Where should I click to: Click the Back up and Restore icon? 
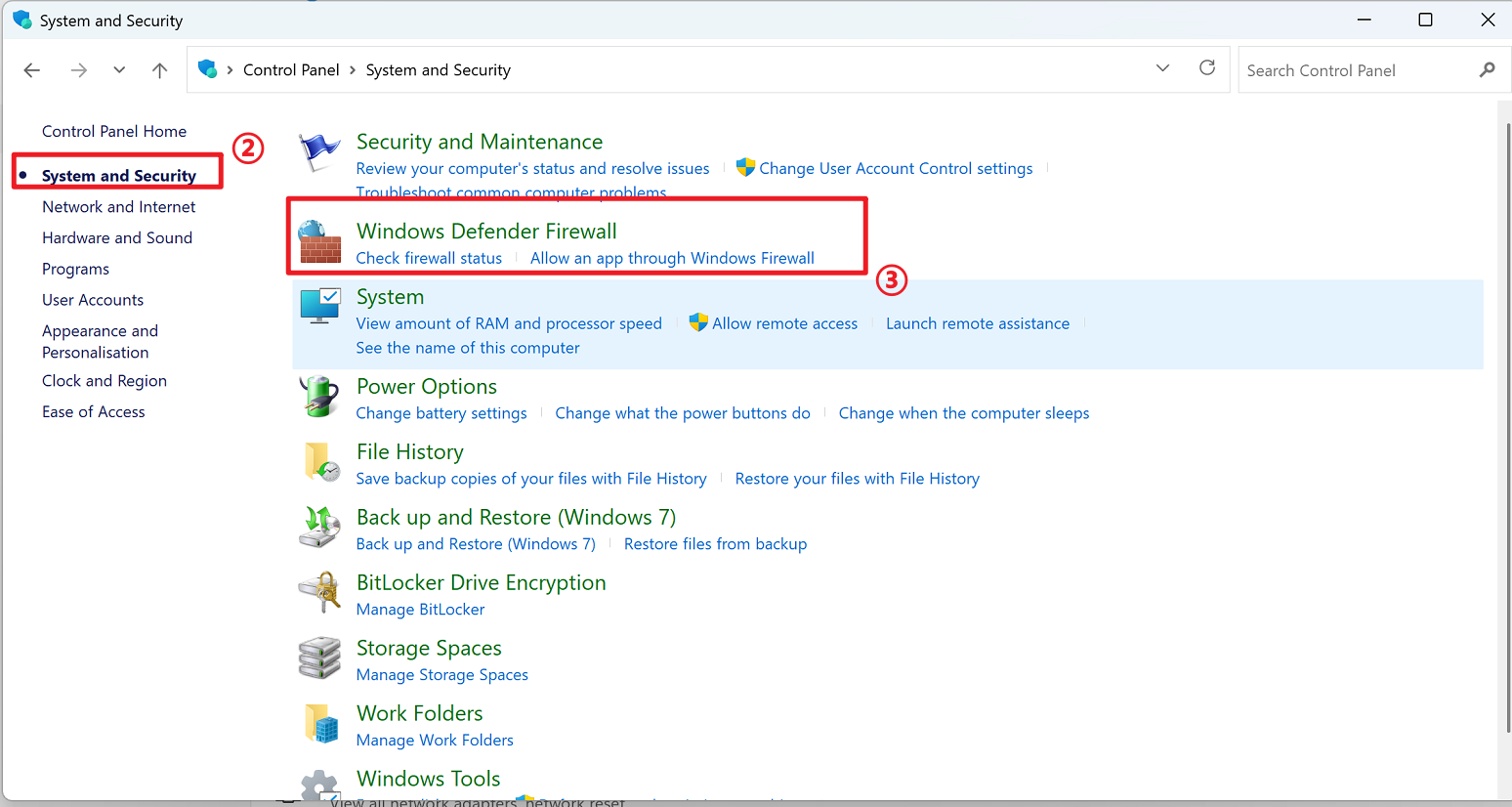point(319,527)
